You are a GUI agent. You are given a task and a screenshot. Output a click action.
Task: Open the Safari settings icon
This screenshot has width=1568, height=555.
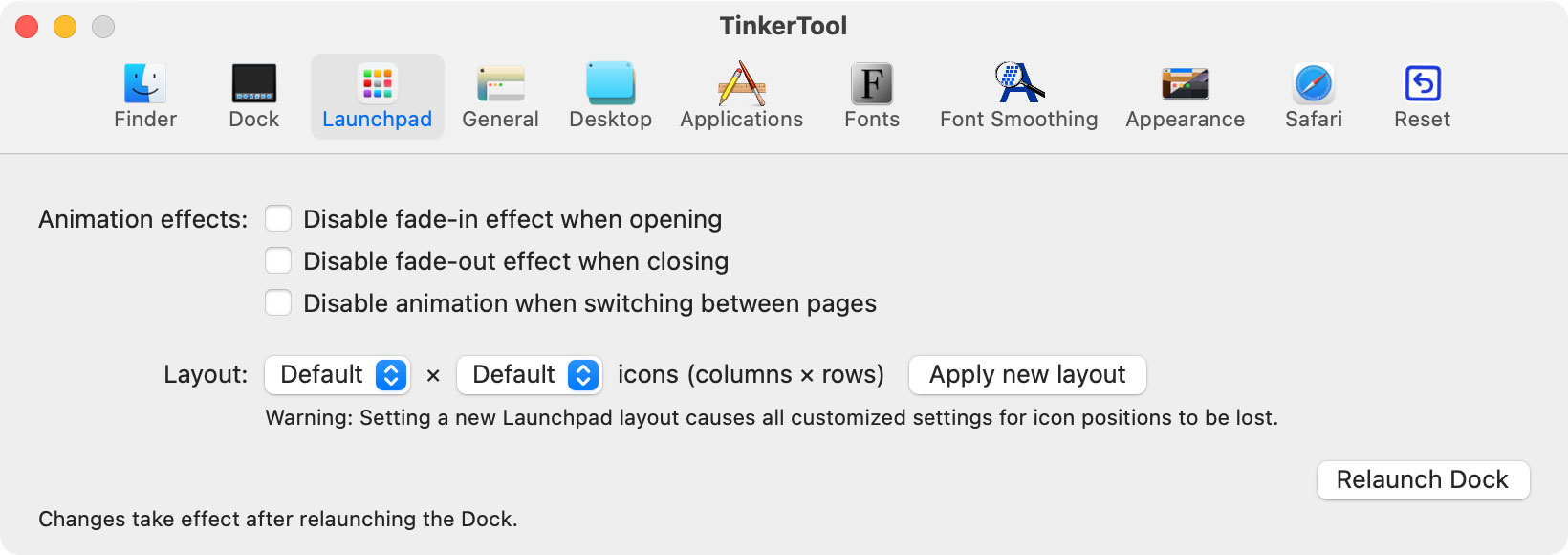coord(1314,91)
